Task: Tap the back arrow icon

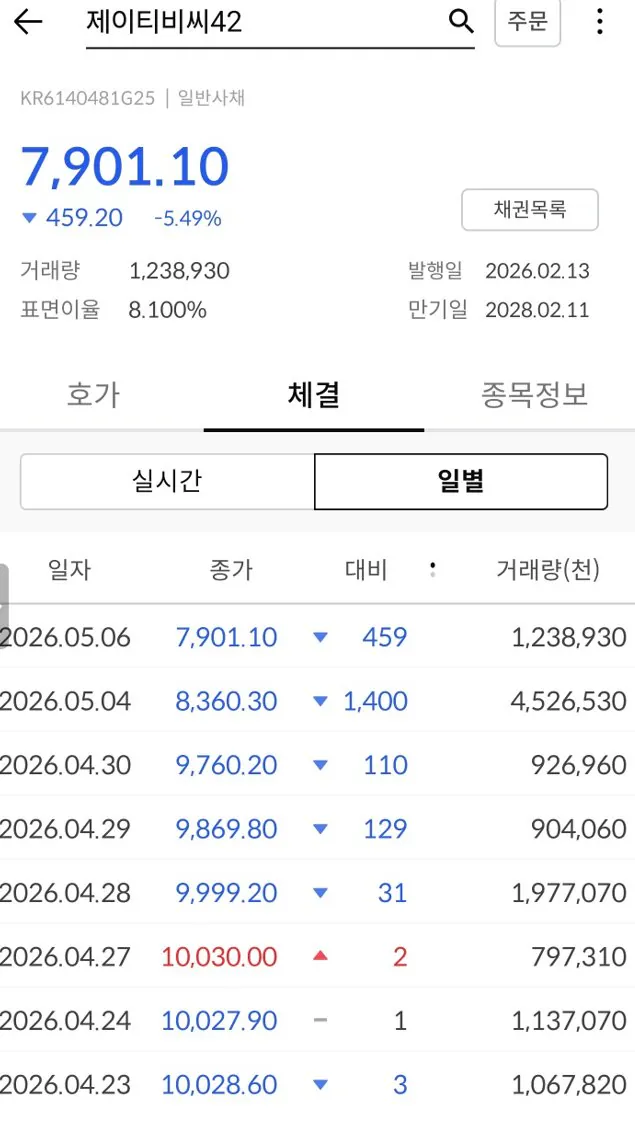Action: pyautogui.click(x=28, y=22)
